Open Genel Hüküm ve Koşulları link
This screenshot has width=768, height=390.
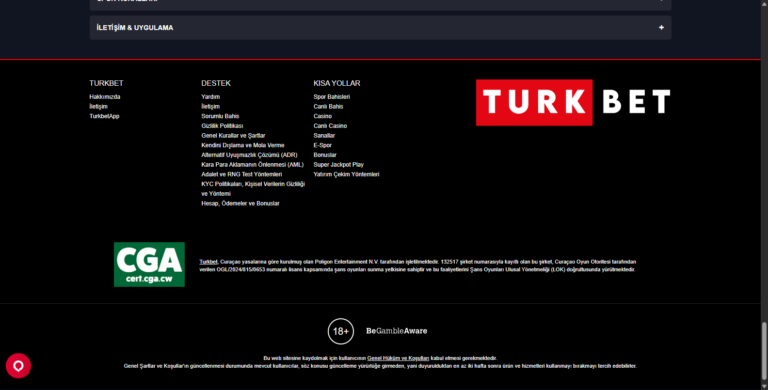point(398,358)
